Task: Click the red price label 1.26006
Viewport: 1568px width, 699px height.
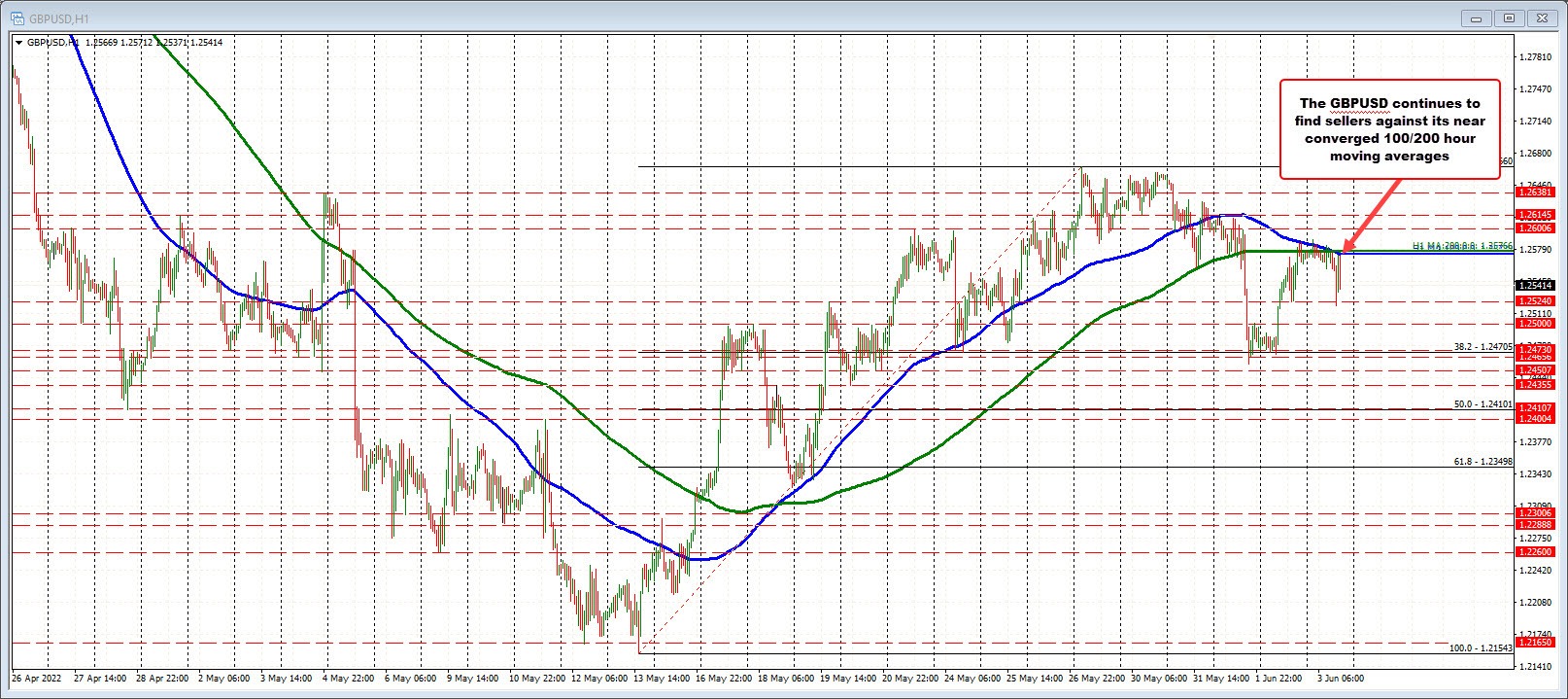Action: pyautogui.click(x=1535, y=228)
